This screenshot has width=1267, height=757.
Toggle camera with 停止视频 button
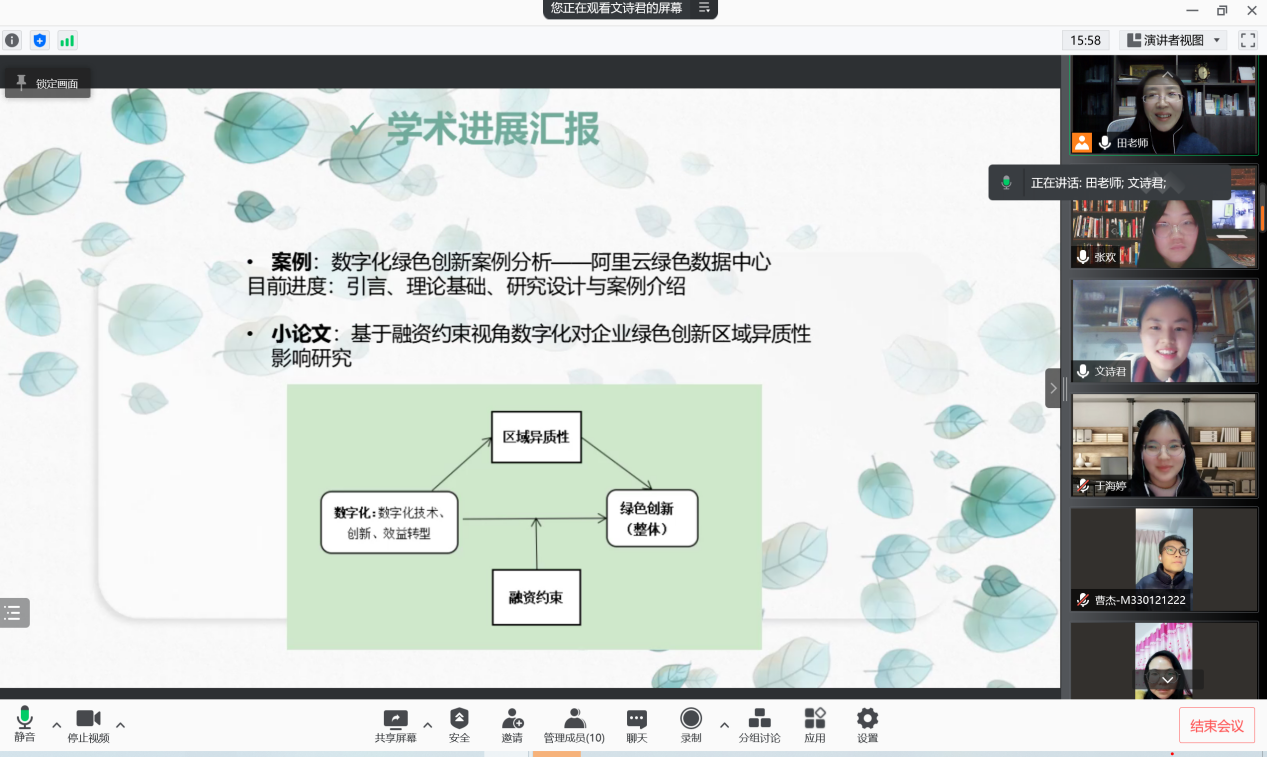[x=88, y=724]
